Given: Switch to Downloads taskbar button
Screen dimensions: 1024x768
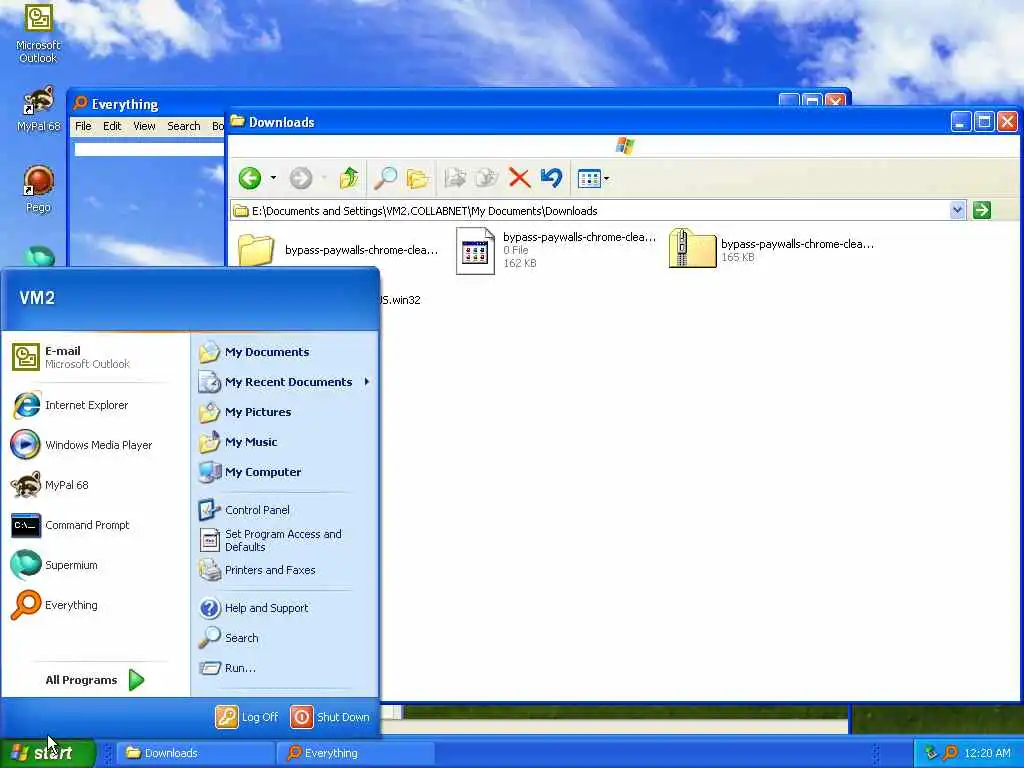Looking at the screenshot, I should [195, 753].
